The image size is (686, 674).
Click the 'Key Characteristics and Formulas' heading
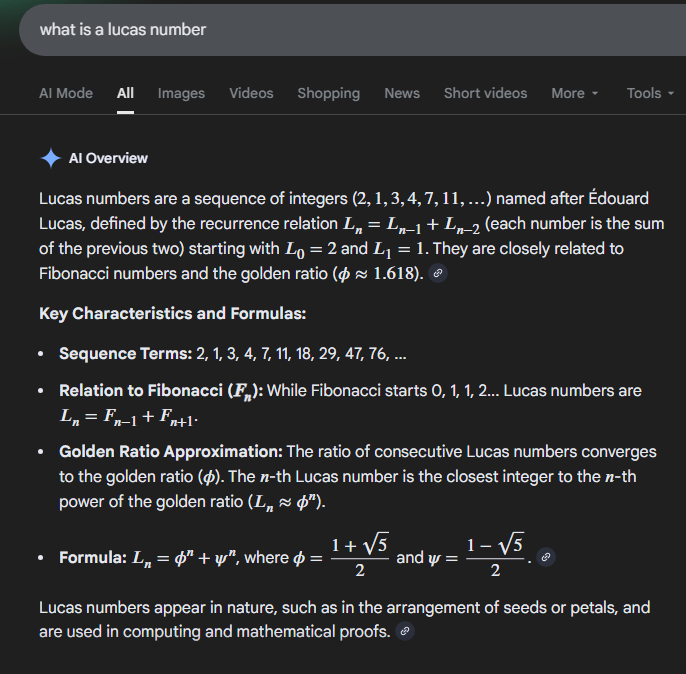click(172, 314)
